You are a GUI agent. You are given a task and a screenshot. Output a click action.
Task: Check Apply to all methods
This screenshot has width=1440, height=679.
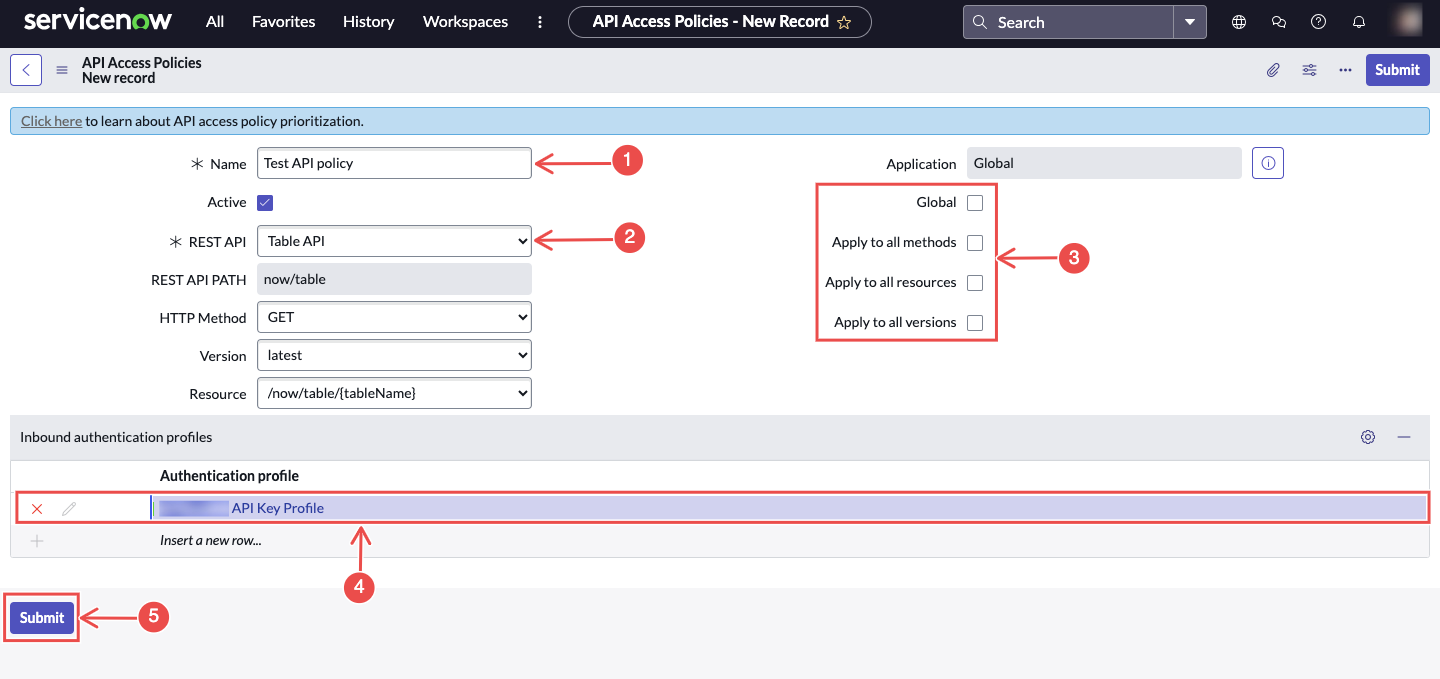coord(975,242)
